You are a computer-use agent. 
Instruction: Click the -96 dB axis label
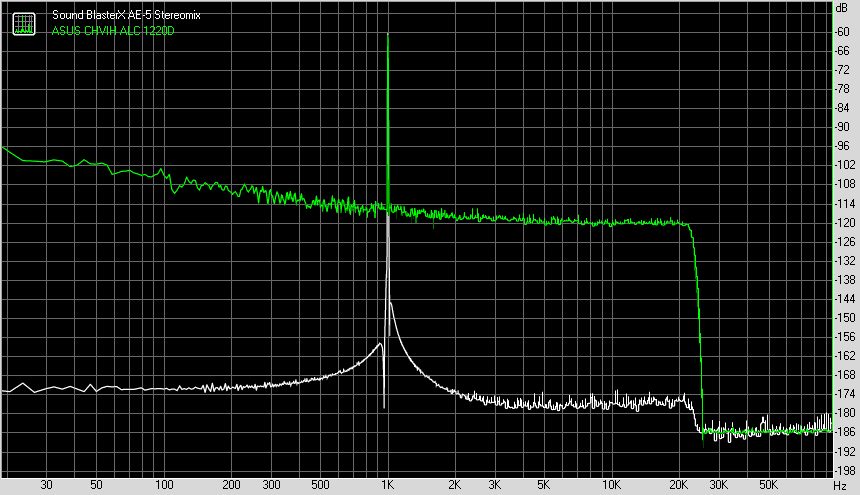[842, 146]
